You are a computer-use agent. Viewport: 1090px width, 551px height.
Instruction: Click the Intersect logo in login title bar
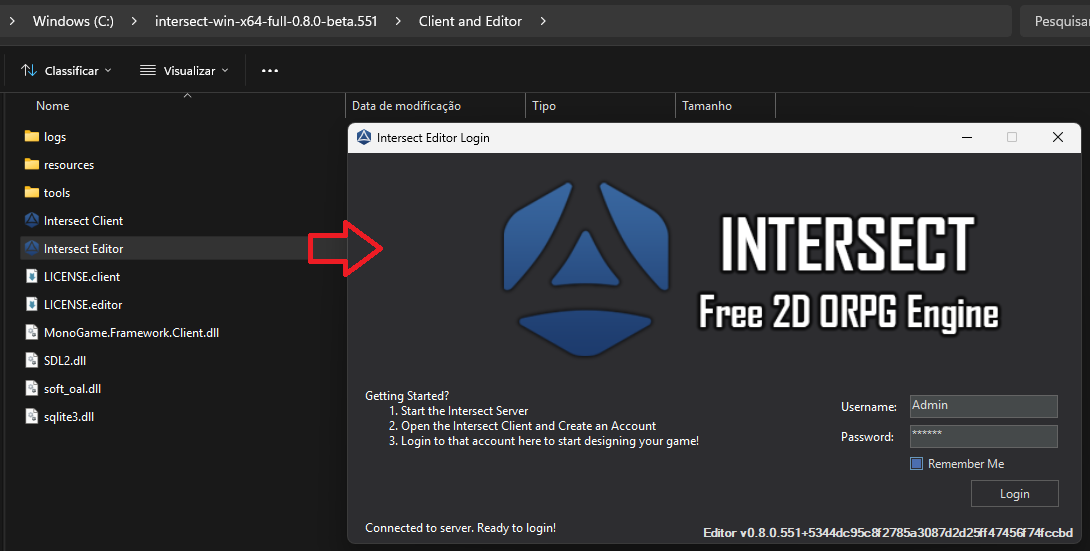pos(364,138)
